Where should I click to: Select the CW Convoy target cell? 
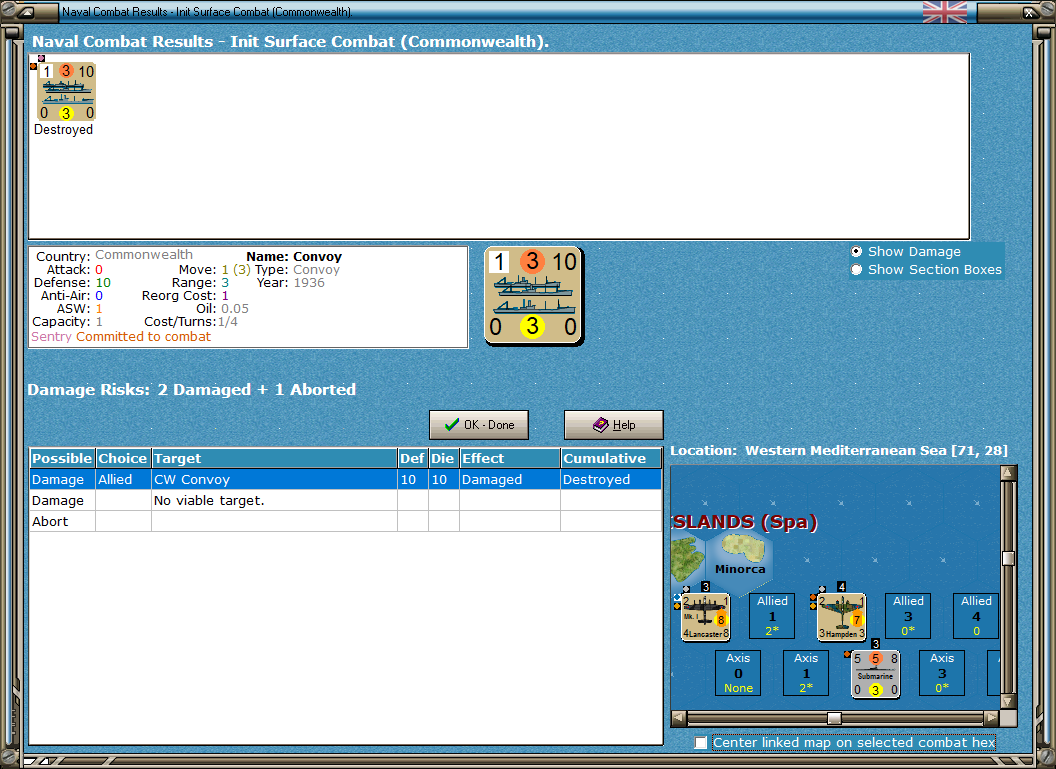coord(274,479)
